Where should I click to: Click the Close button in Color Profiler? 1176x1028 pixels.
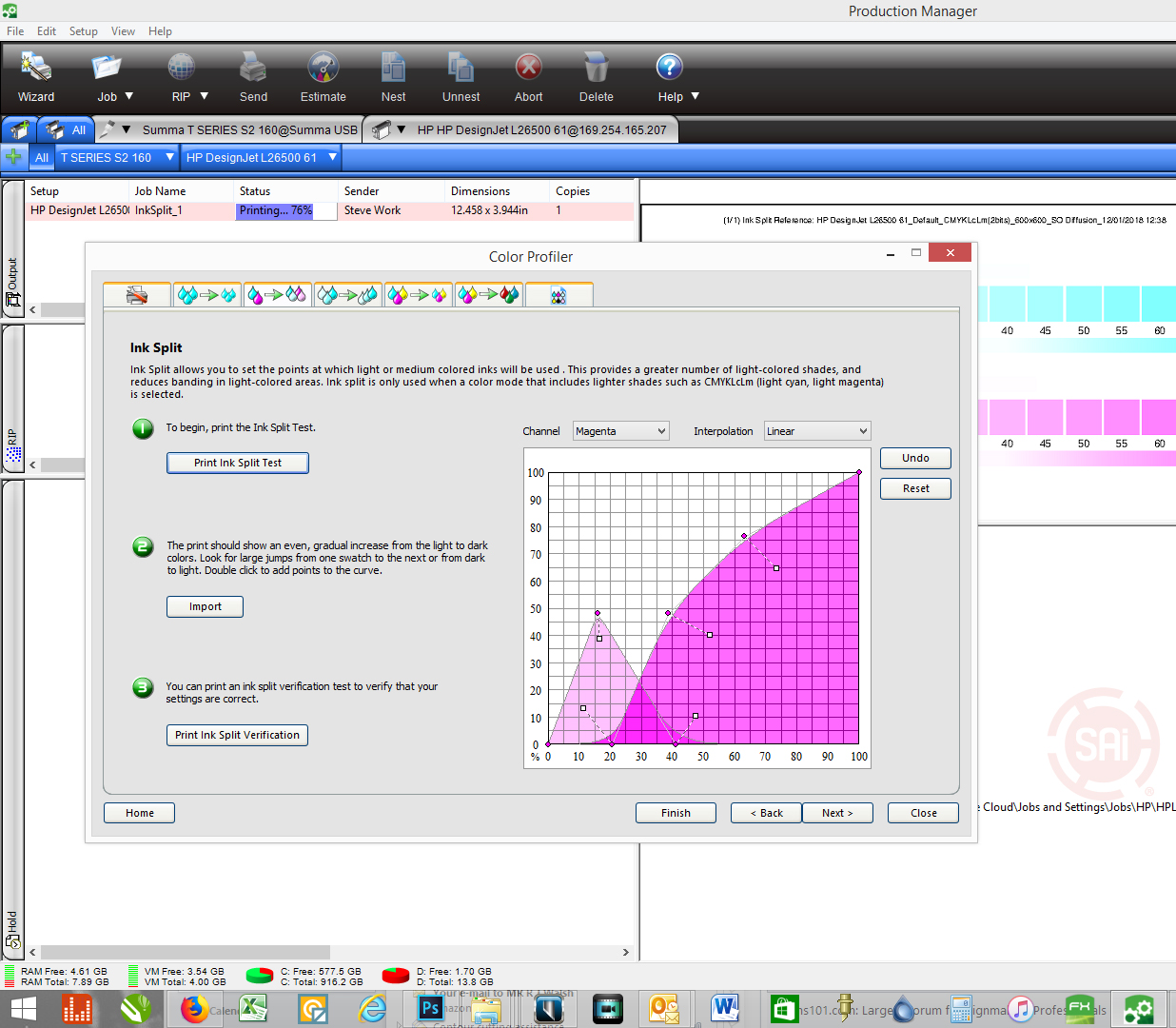923,813
